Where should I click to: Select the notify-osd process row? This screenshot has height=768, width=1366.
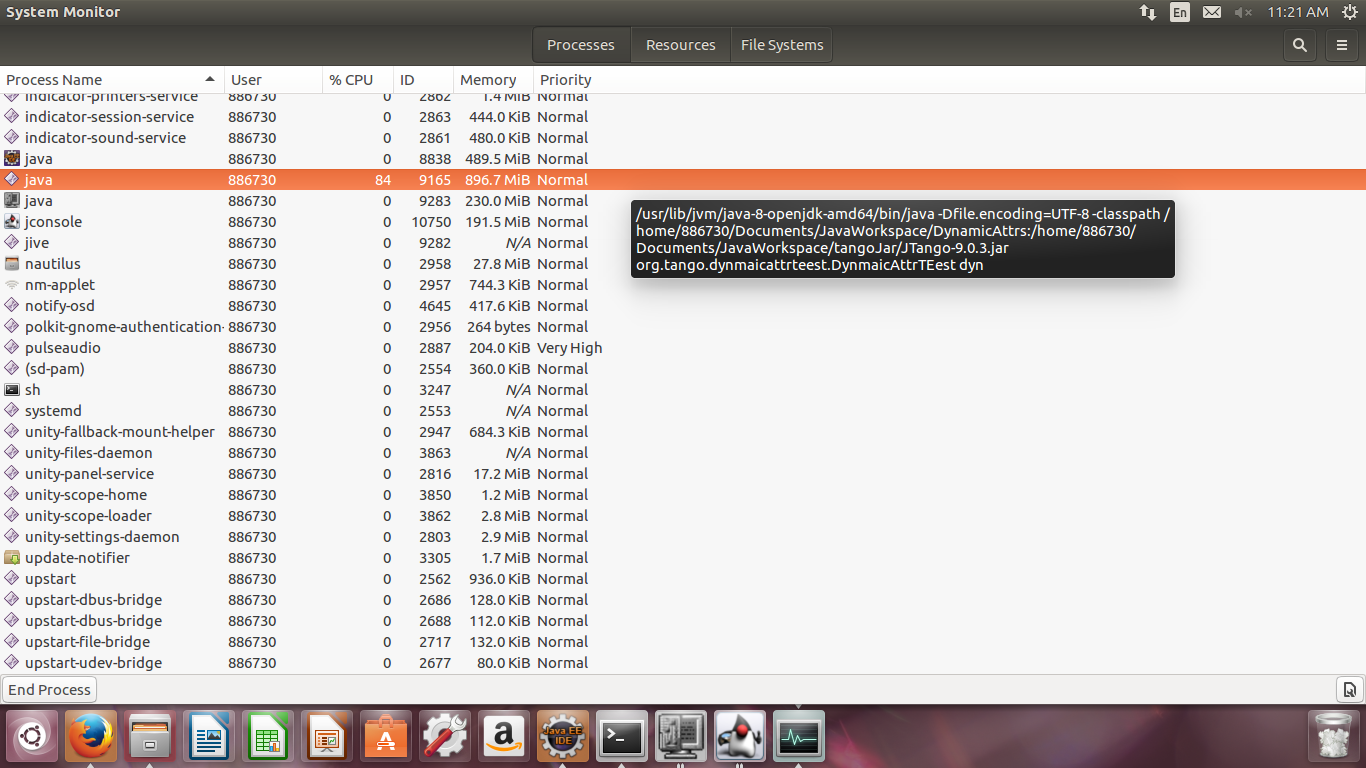(683, 306)
